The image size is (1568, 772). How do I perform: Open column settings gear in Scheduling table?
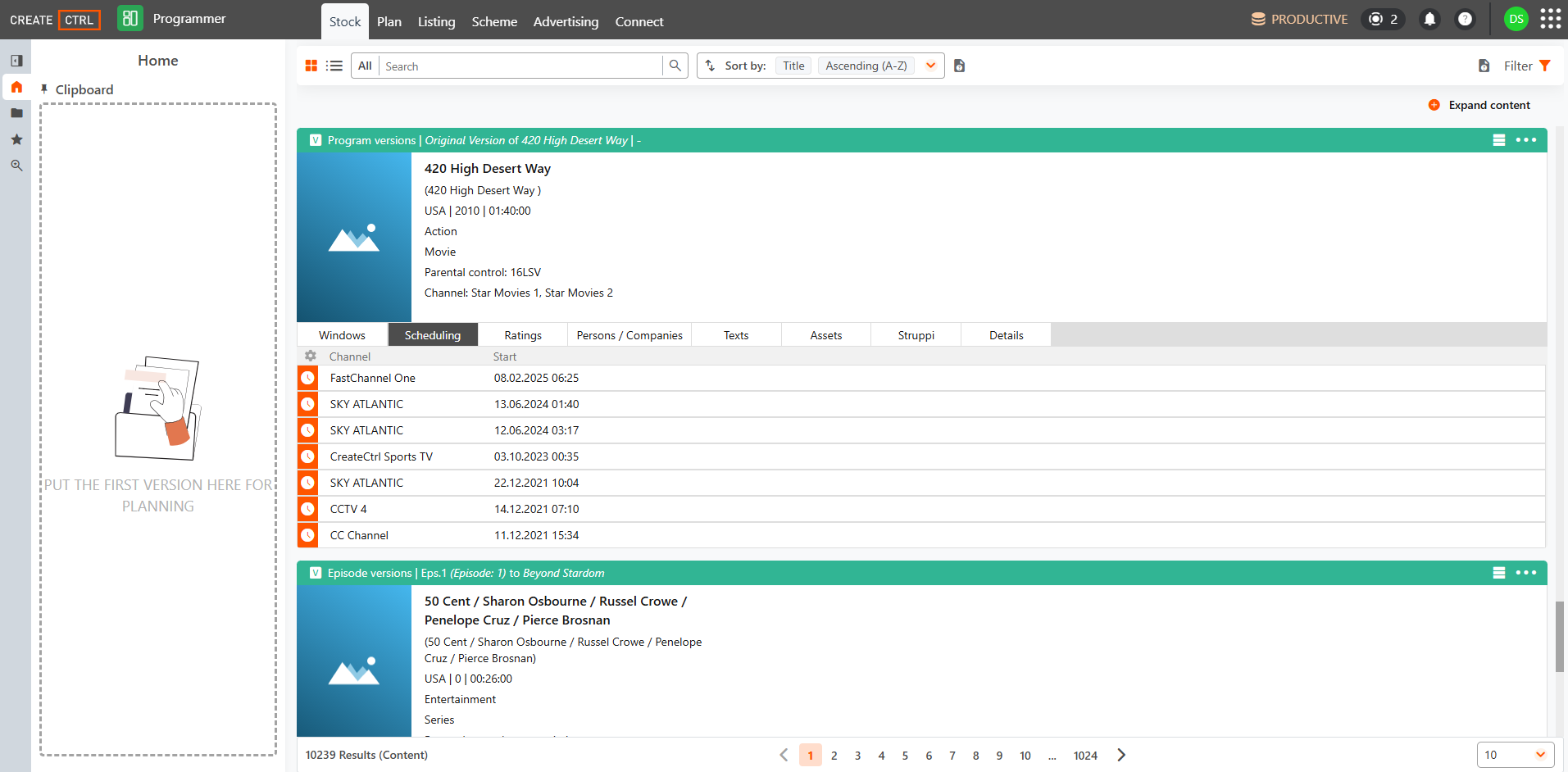311,356
